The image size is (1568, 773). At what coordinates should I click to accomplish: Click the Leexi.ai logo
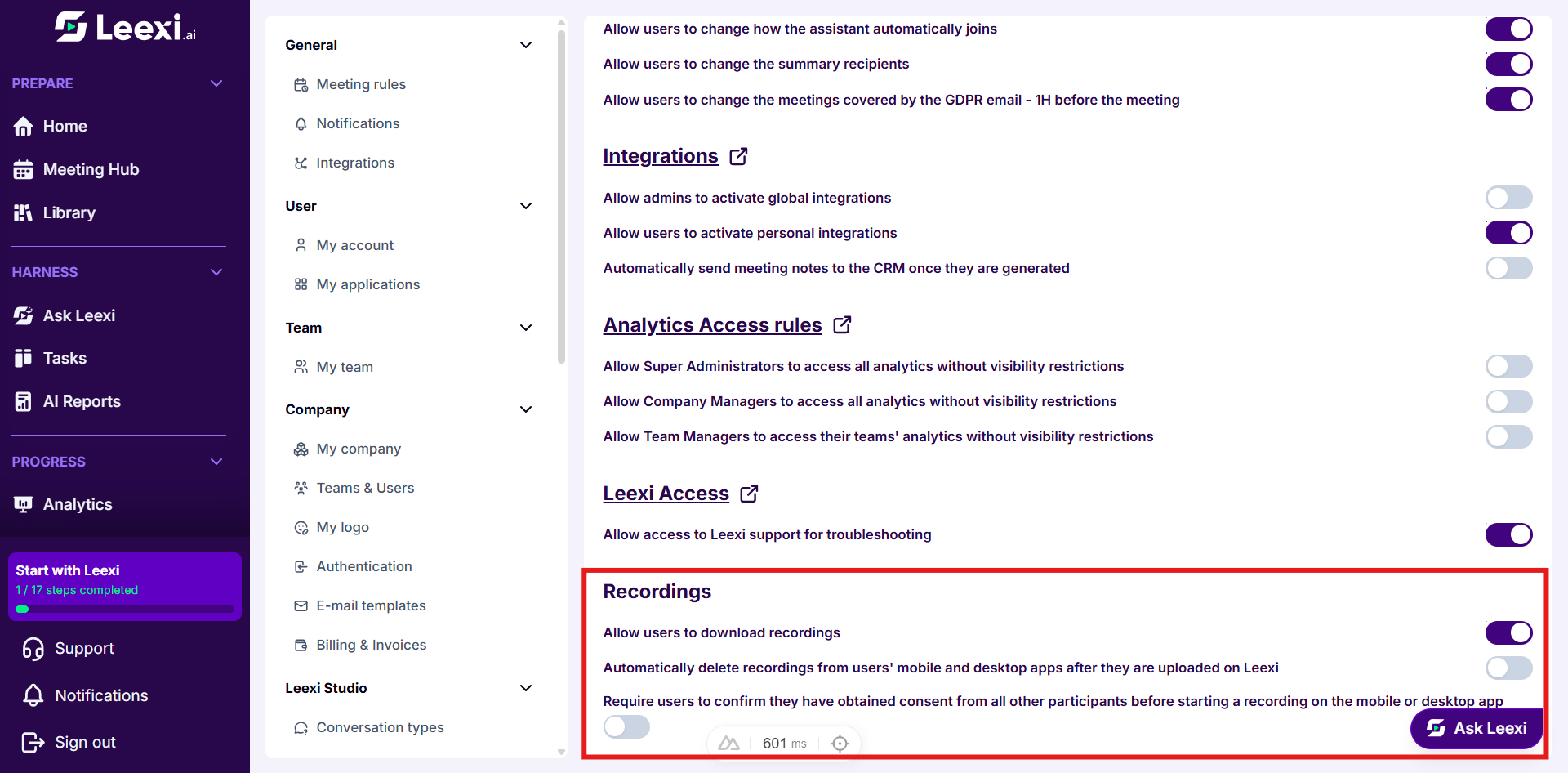[x=125, y=27]
